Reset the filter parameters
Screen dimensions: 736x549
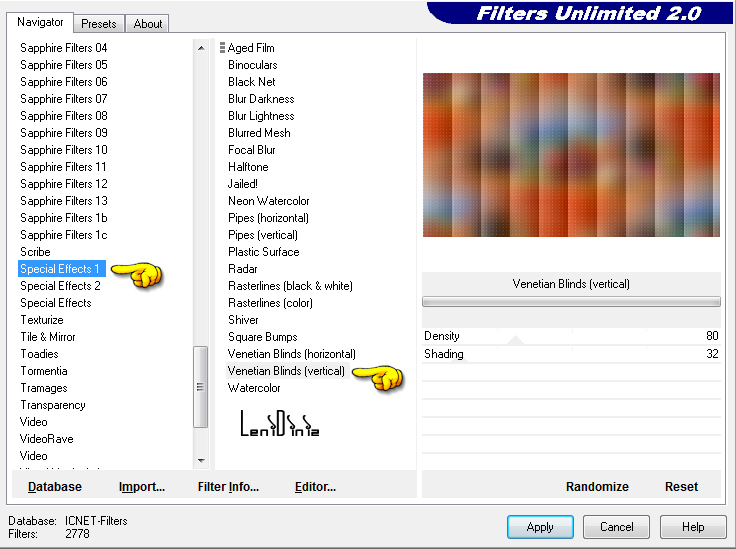681,487
